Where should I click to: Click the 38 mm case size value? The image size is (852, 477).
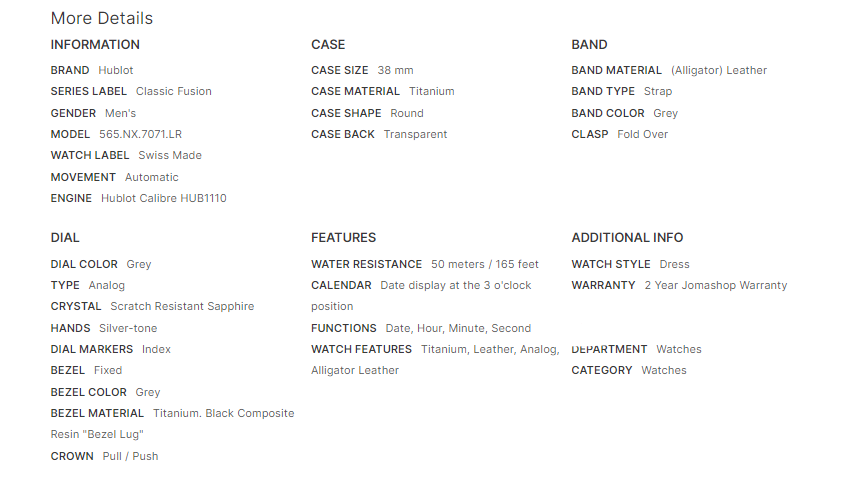click(395, 70)
